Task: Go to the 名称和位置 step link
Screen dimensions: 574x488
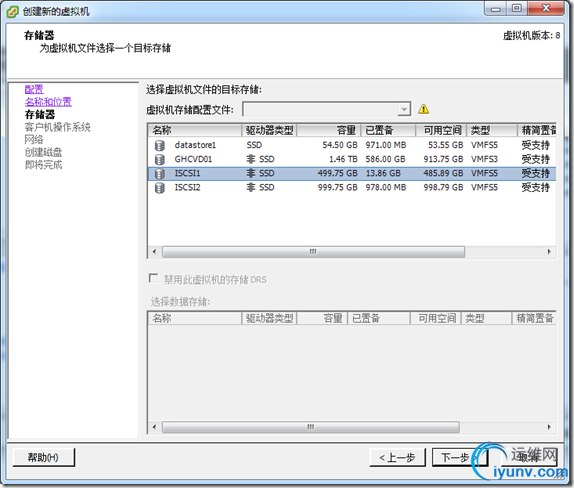Action: pos(48,102)
